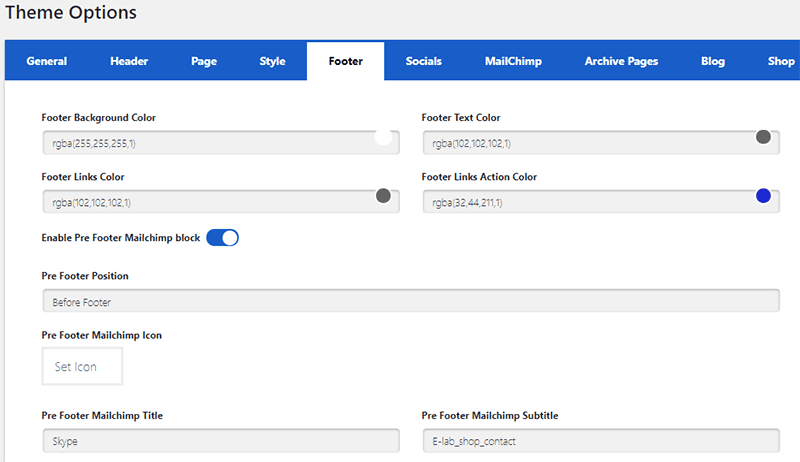Viewport: 800px width, 462px height.
Task: Click the Set Icon button
Action: point(82,367)
